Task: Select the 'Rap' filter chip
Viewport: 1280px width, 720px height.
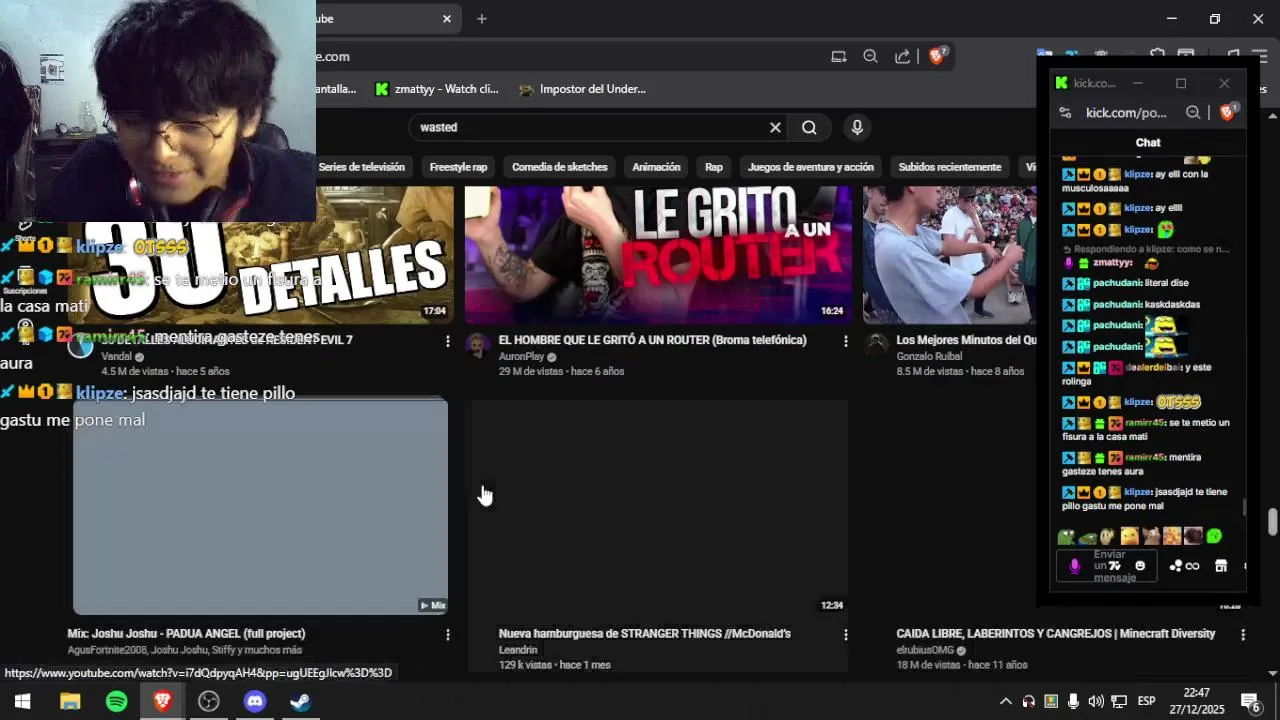Action: 714,167
